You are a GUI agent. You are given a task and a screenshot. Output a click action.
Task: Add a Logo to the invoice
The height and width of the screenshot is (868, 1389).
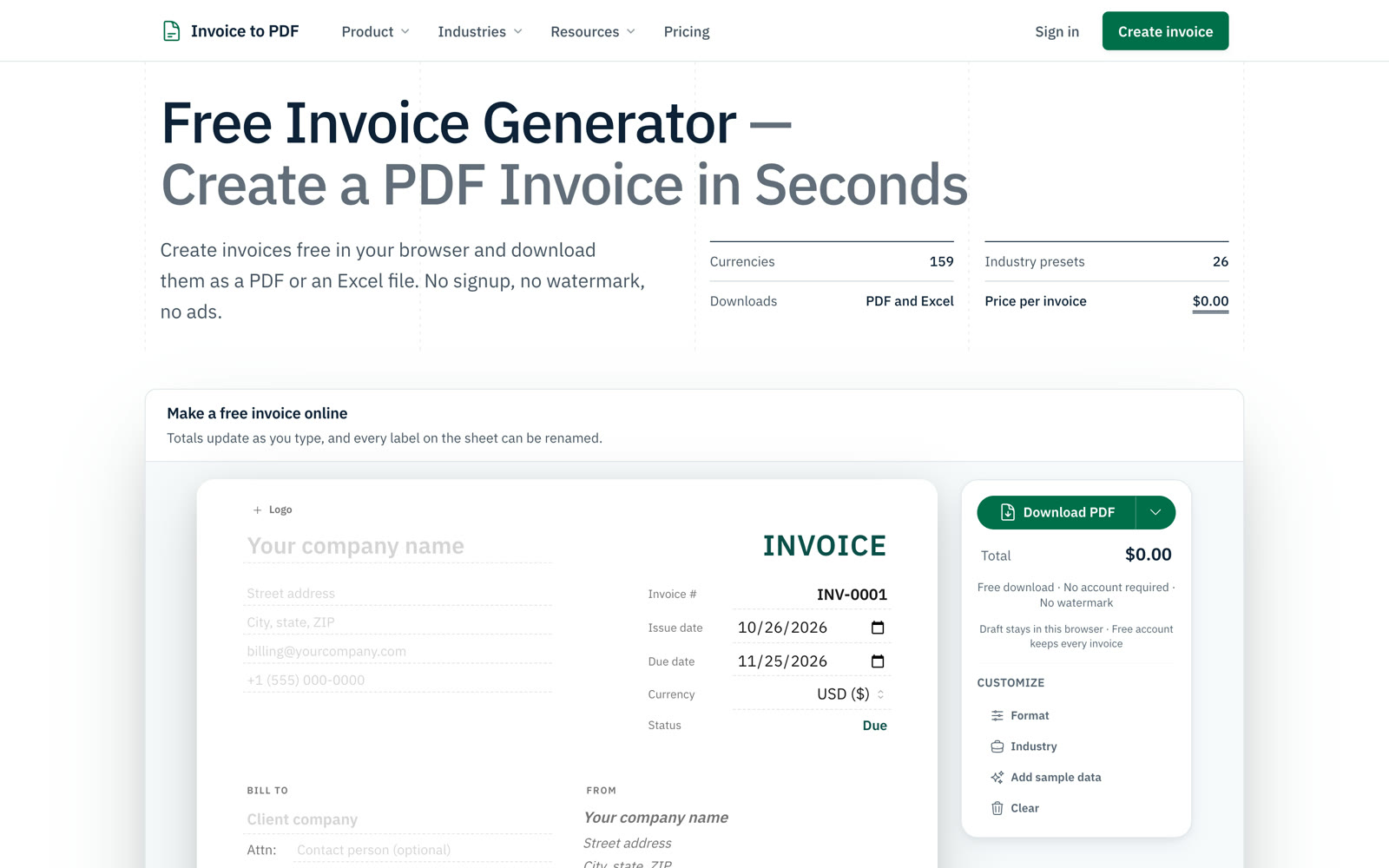coord(273,510)
